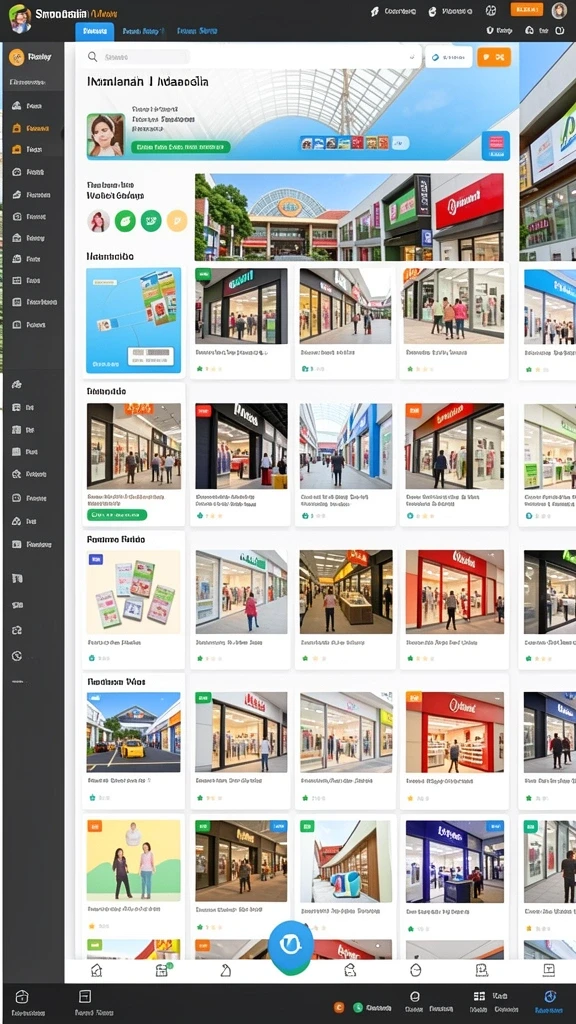Viewport: 576px width, 1024px height.
Task: Open the white dropdown box beside the search bar
Action: coord(449,57)
